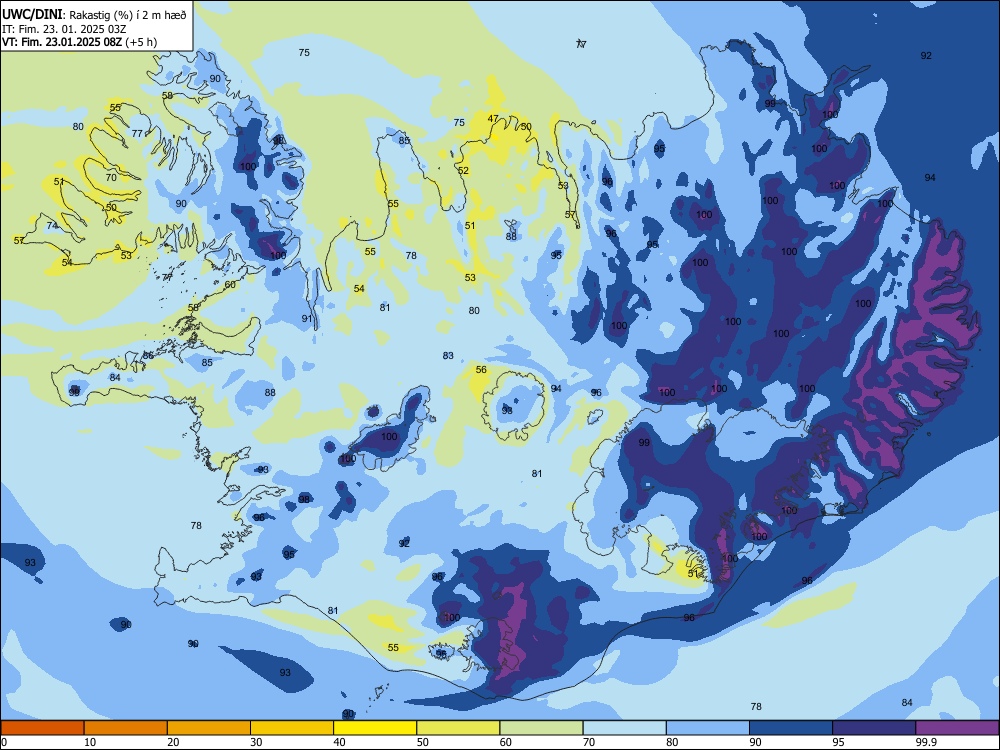Click the orange 10–20 legend swatch

[126, 728]
